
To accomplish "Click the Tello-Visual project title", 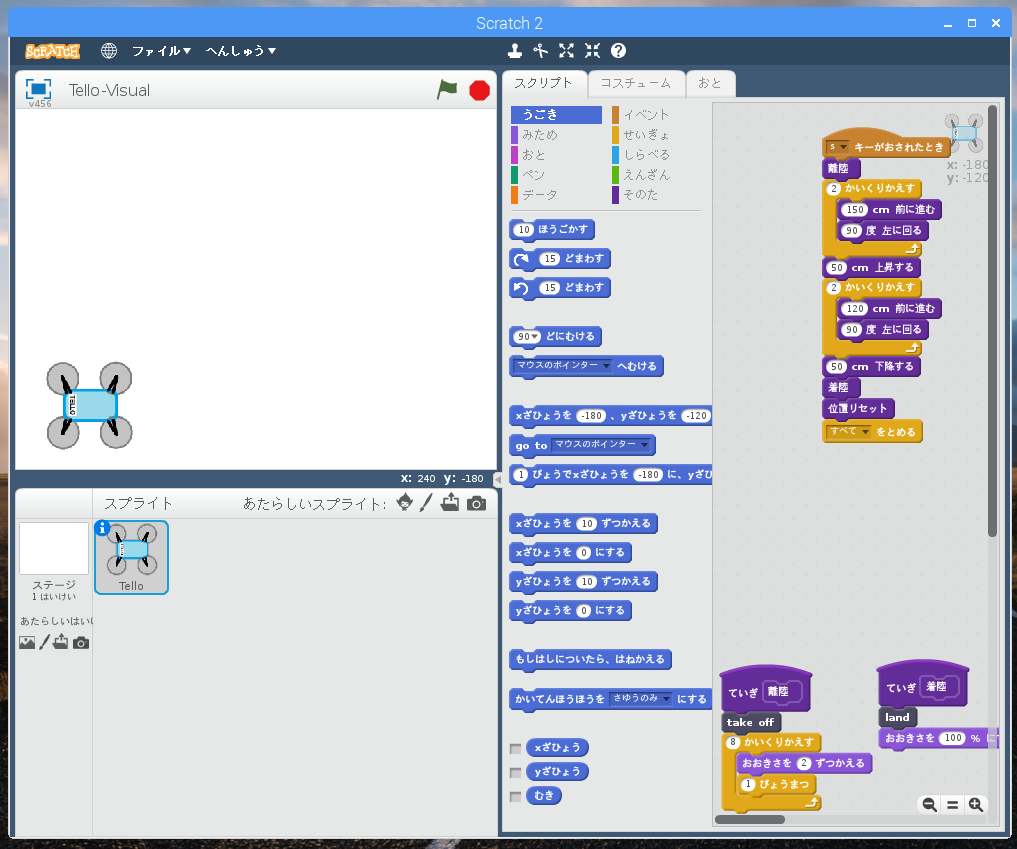I will [109, 90].
